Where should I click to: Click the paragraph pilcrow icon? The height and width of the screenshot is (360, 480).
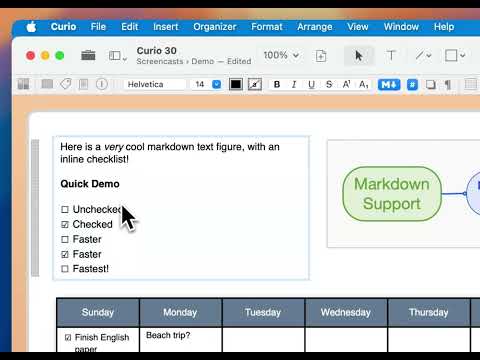pyautogui.click(x=448, y=85)
